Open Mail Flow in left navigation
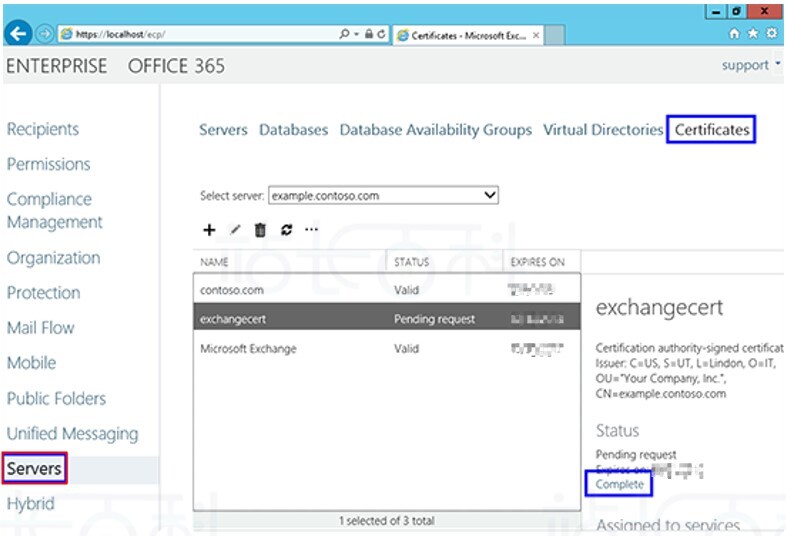Viewport: 786px width, 536px height. 41,328
